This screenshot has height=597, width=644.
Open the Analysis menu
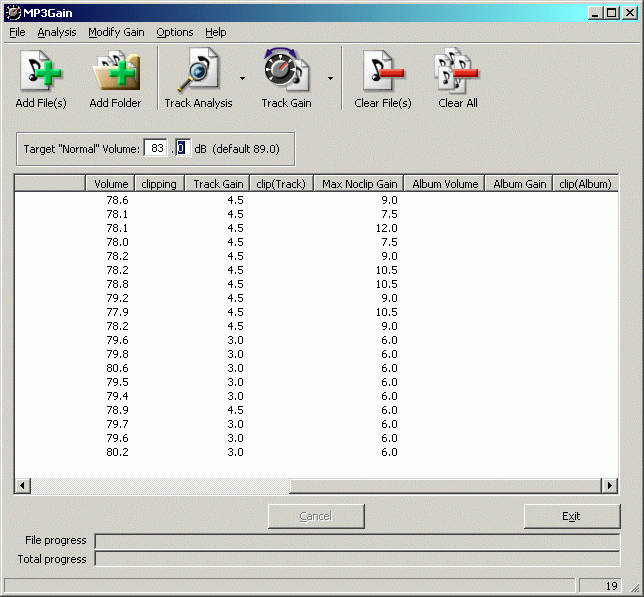57,32
